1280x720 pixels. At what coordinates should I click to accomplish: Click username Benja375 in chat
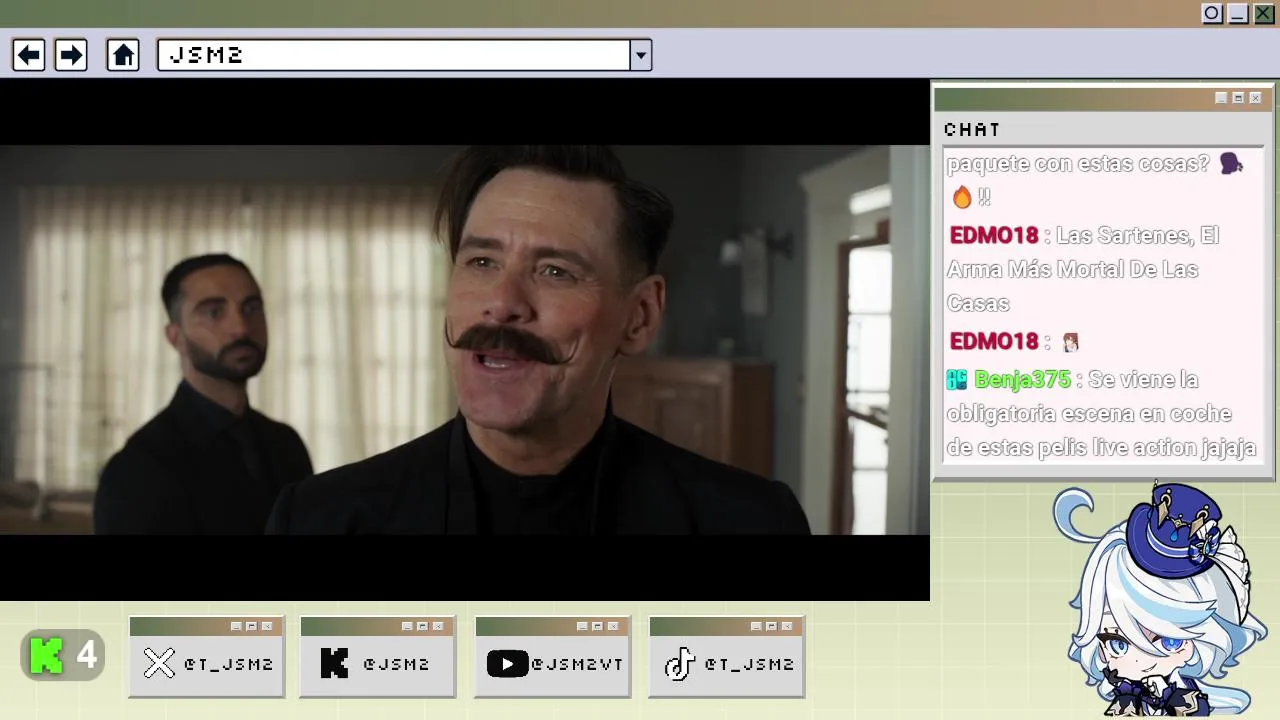coord(1022,380)
